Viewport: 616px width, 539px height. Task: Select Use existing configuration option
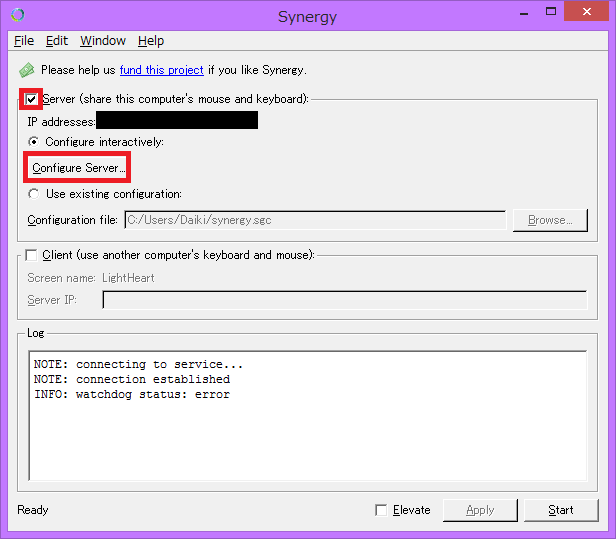pyautogui.click(x=34, y=194)
